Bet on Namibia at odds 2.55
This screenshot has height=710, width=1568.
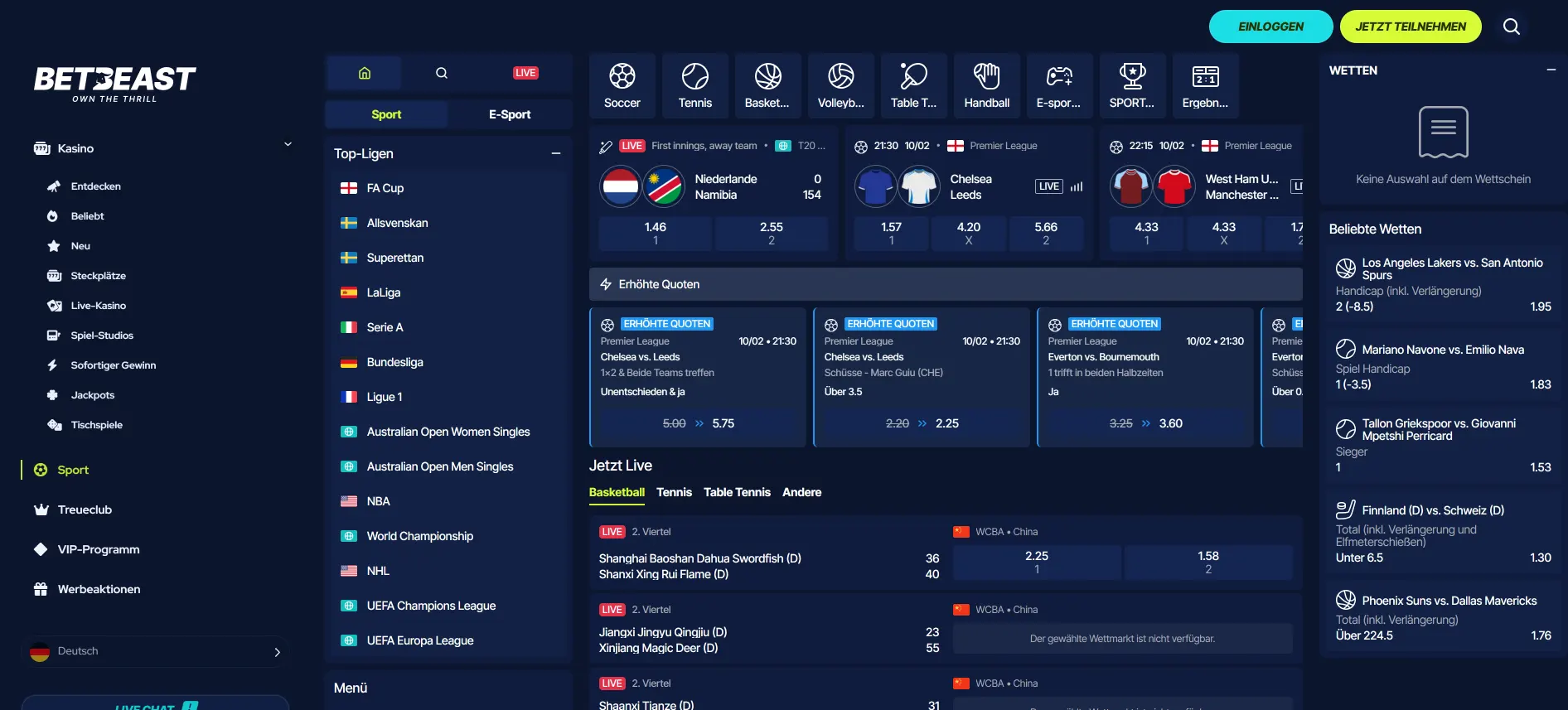[772, 233]
